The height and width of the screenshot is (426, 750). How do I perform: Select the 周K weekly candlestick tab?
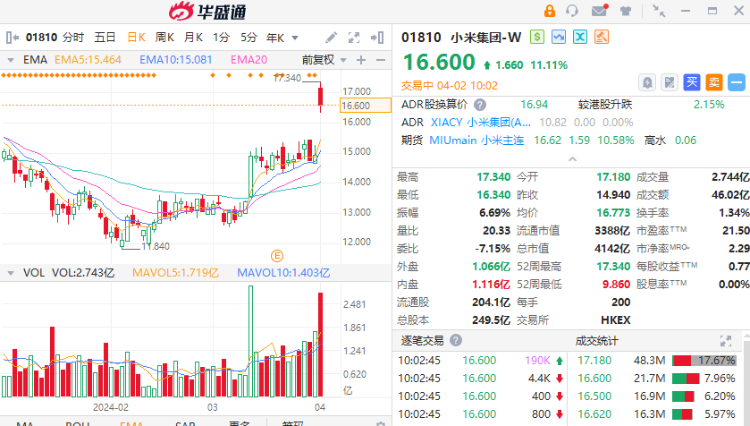[x=165, y=37]
